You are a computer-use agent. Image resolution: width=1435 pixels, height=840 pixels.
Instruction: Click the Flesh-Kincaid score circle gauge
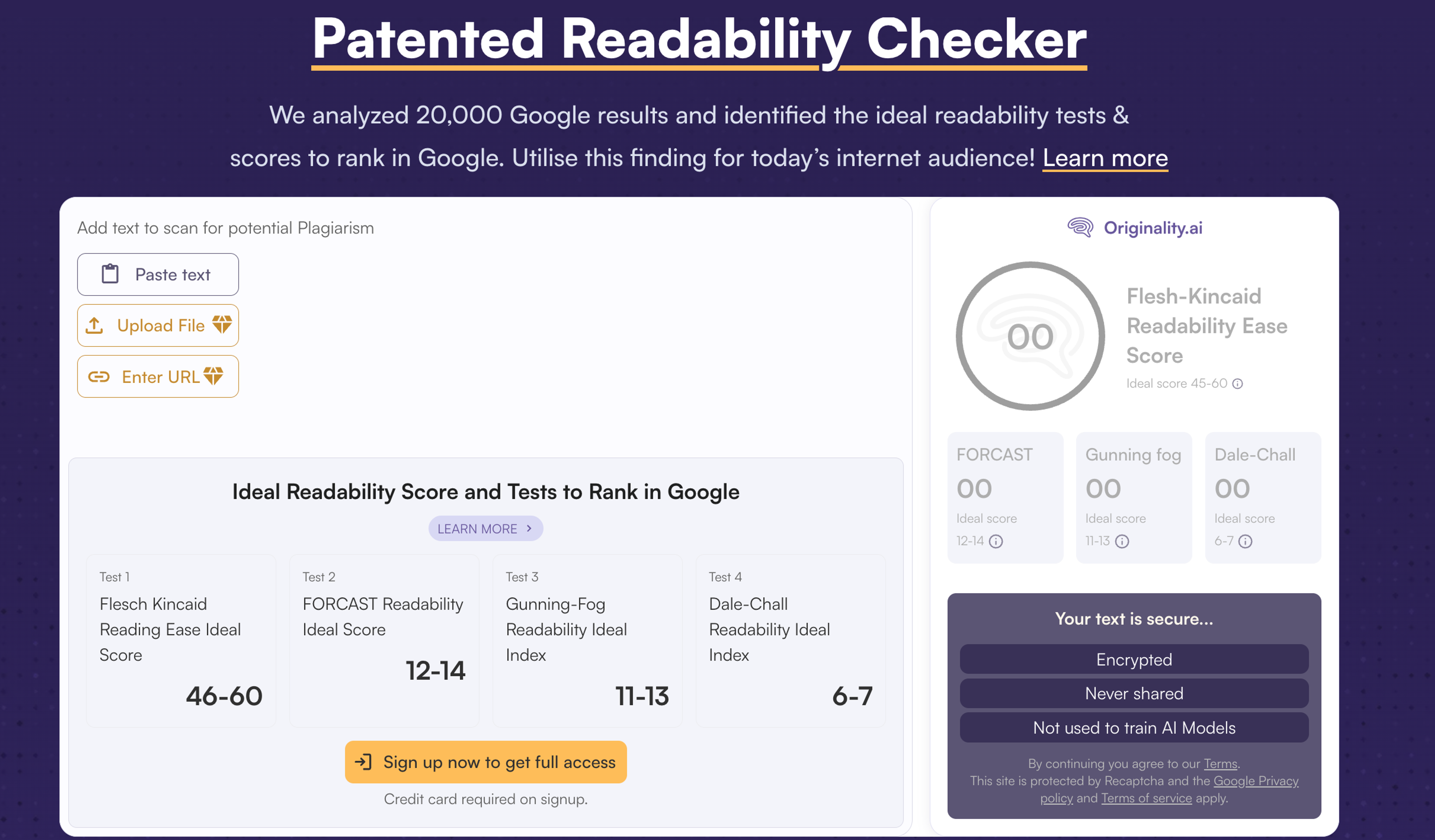tap(1030, 336)
